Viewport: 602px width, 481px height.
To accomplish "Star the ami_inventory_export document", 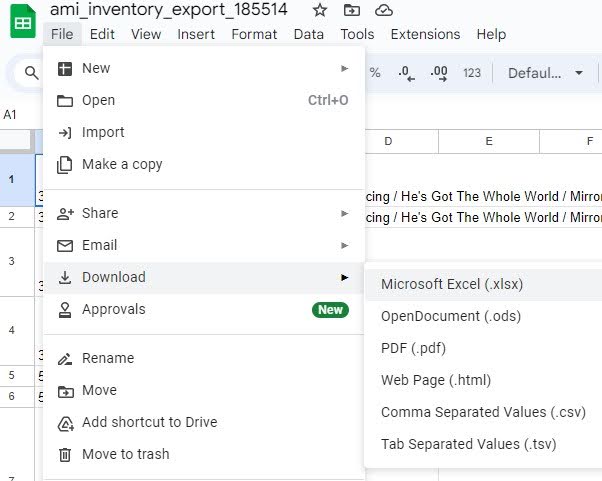I will (319, 10).
